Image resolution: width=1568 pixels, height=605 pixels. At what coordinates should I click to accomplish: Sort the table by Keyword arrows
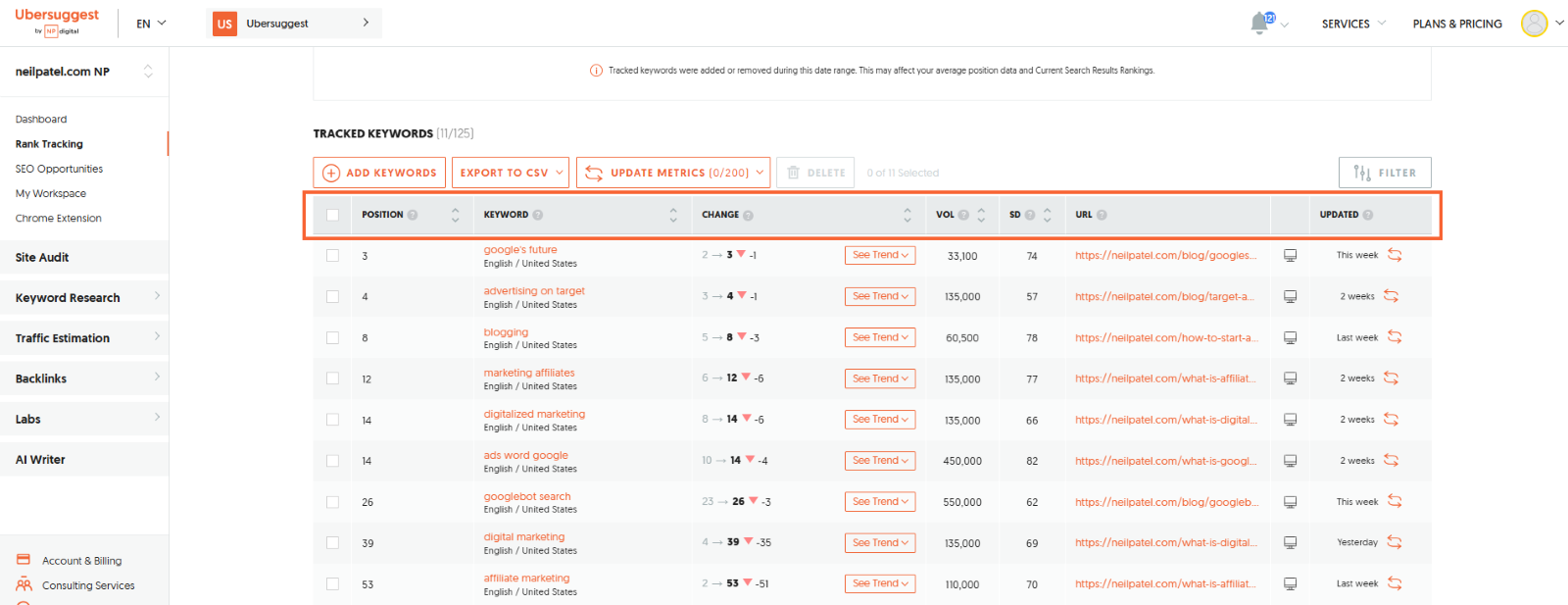tap(673, 215)
